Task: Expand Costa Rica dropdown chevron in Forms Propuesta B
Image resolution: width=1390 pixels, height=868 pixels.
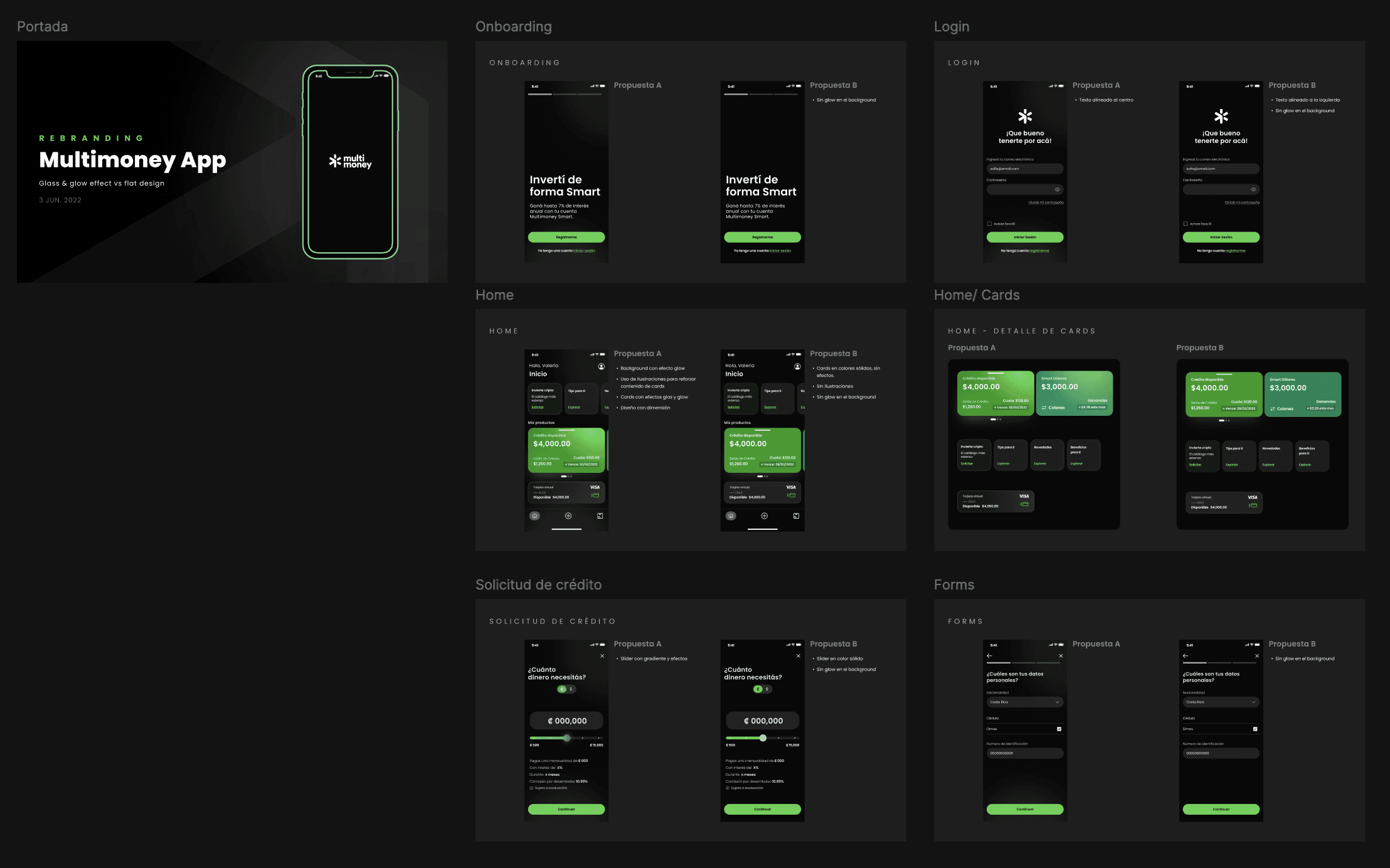Action: pos(1253,702)
